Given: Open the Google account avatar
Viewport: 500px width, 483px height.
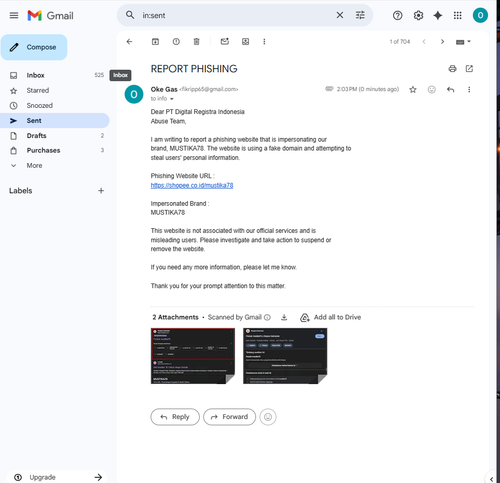Looking at the screenshot, I should pyautogui.click(x=480, y=15).
